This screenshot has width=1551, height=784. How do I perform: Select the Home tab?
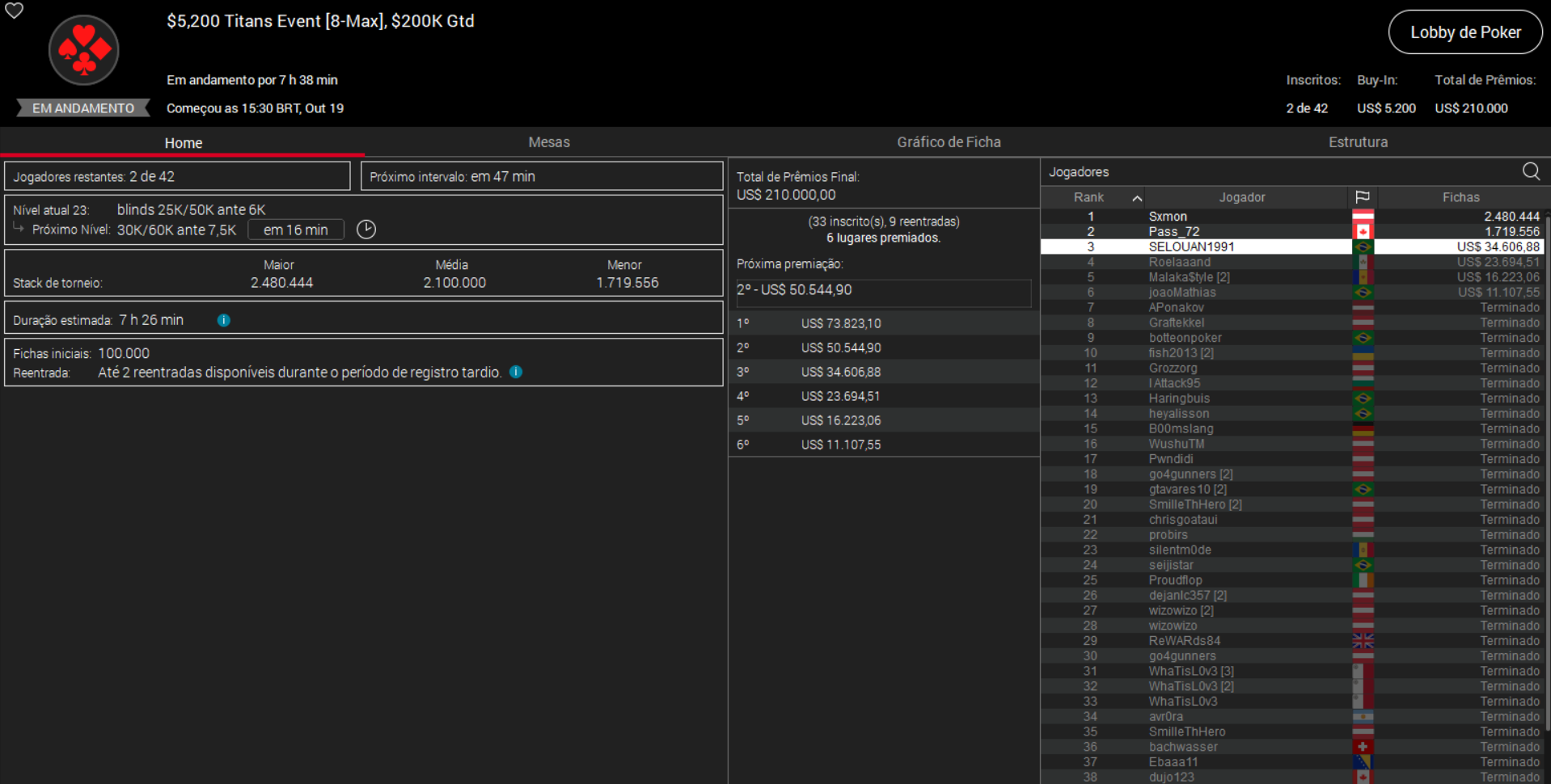click(184, 143)
